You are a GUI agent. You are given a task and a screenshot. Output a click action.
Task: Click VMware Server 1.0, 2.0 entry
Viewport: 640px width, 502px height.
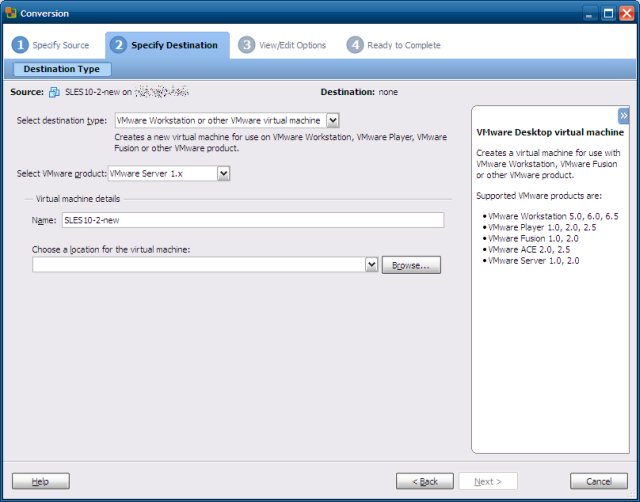click(533, 260)
